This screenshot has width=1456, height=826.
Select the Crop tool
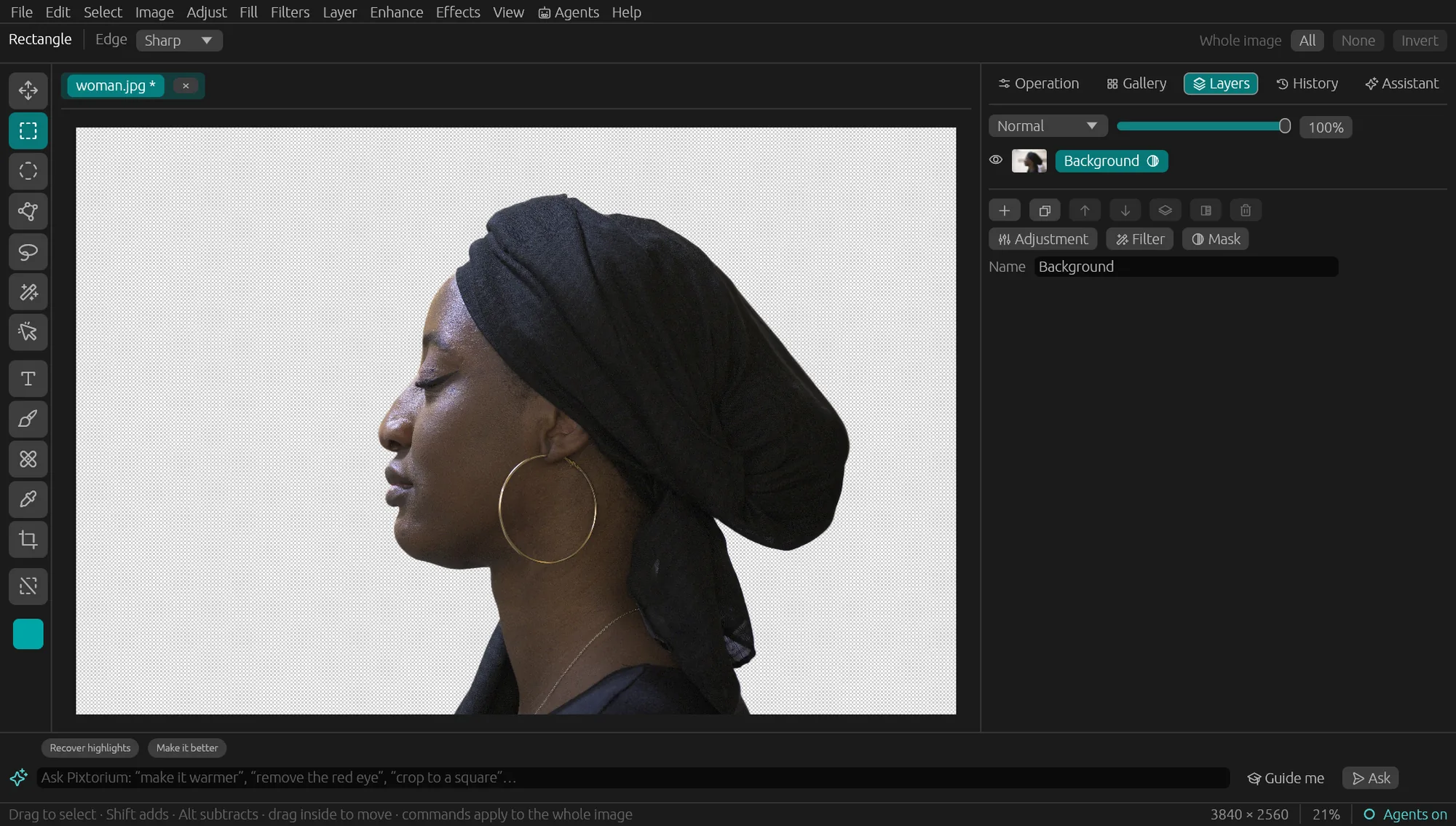(28, 540)
